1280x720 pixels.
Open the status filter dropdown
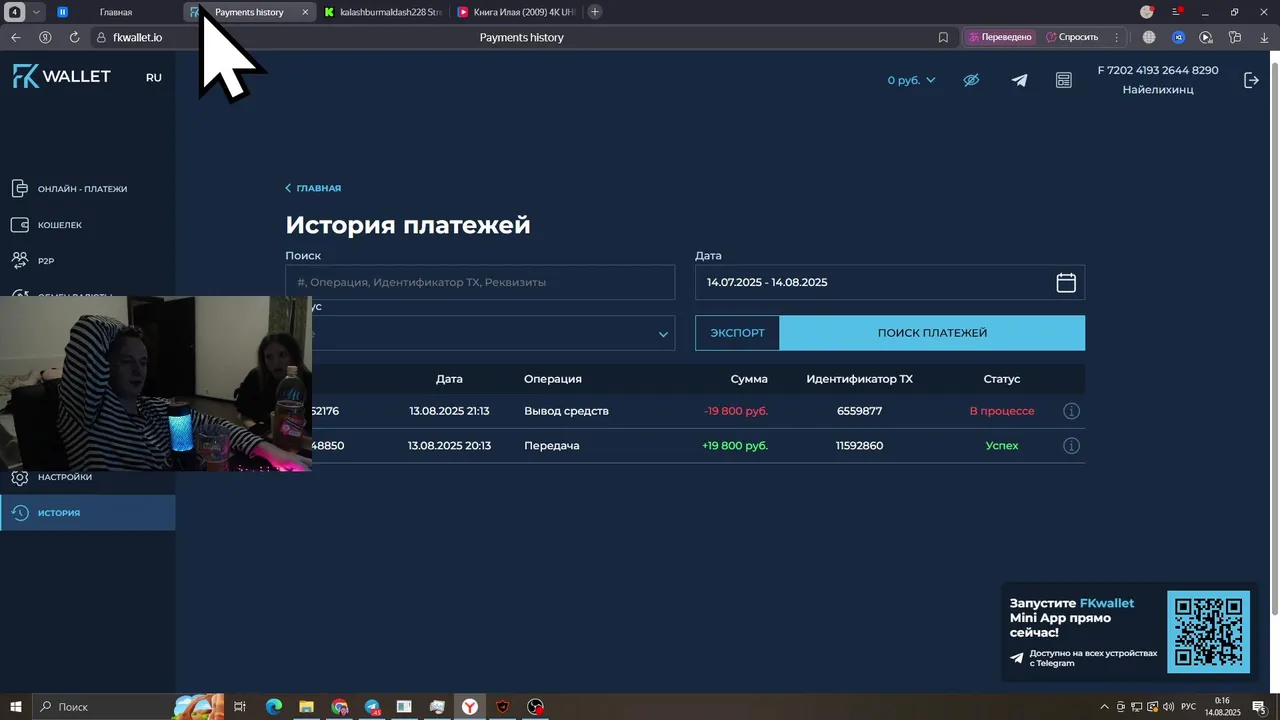480,334
